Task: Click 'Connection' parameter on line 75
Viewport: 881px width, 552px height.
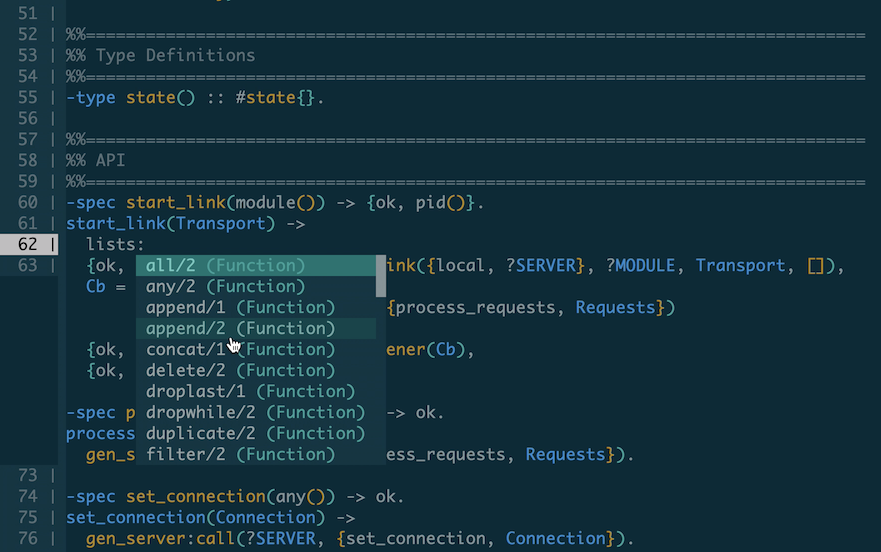Action: [266, 518]
